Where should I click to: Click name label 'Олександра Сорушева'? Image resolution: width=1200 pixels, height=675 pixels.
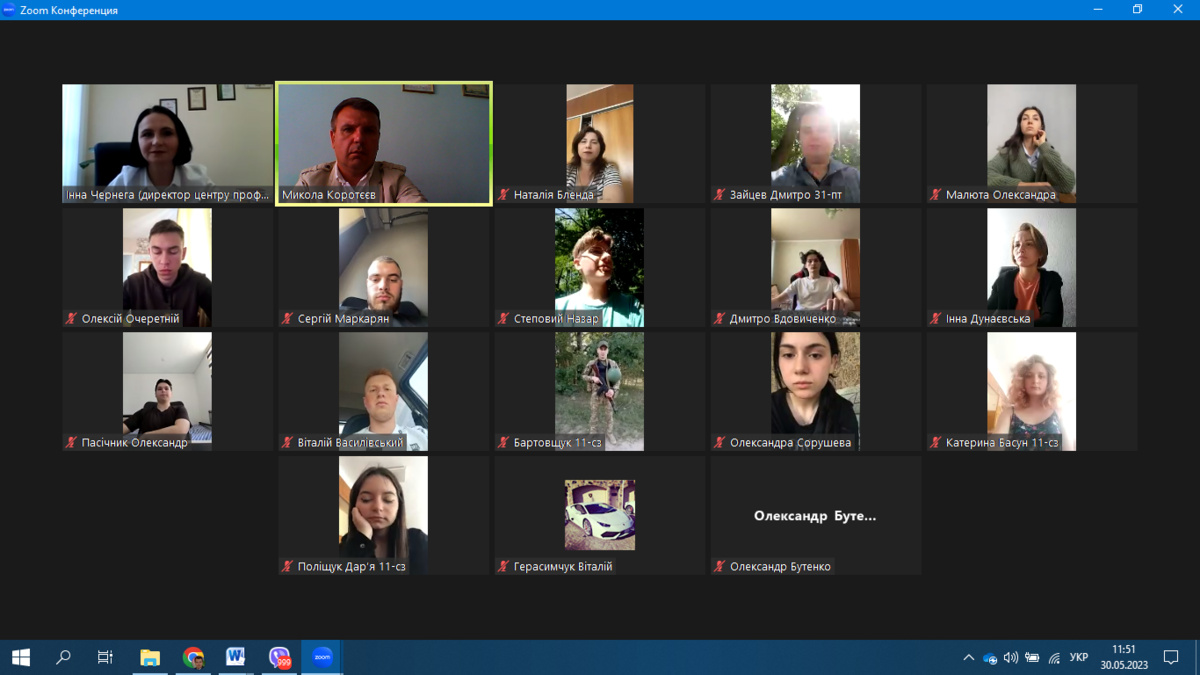click(790, 443)
